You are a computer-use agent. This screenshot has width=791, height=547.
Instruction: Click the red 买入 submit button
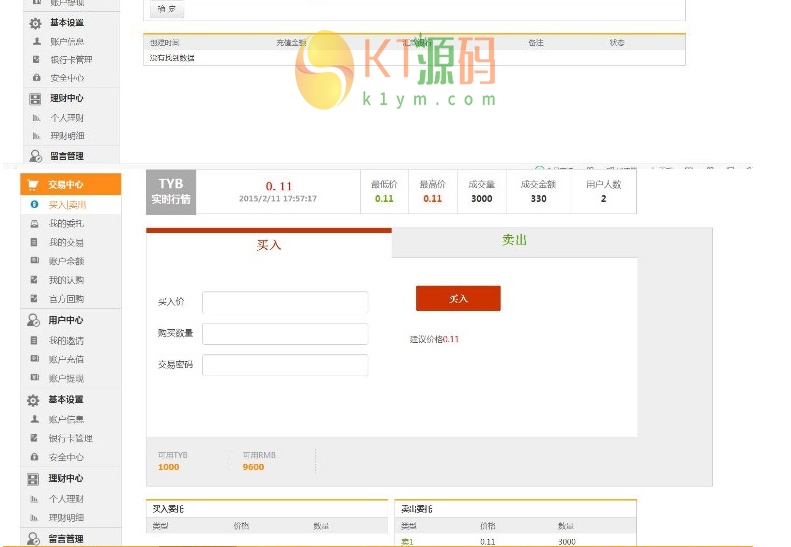pyautogui.click(x=458, y=298)
